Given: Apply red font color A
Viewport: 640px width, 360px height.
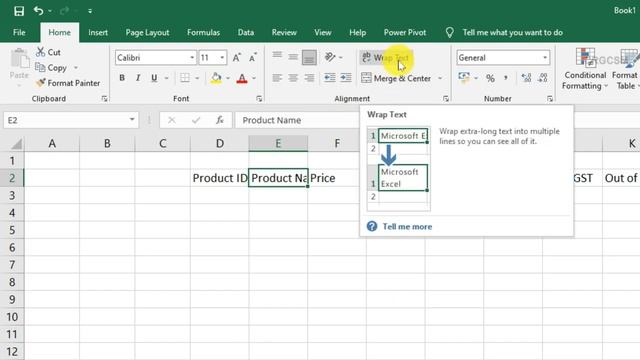Looking at the screenshot, I should coord(242,78).
